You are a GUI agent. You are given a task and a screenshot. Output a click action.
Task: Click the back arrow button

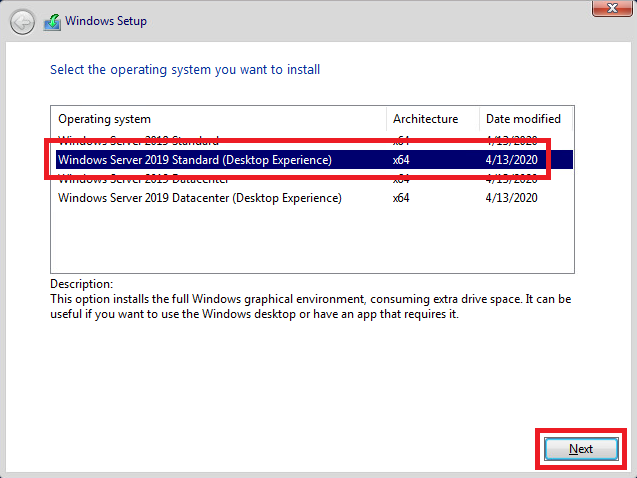pyautogui.click(x=22, y=21)
